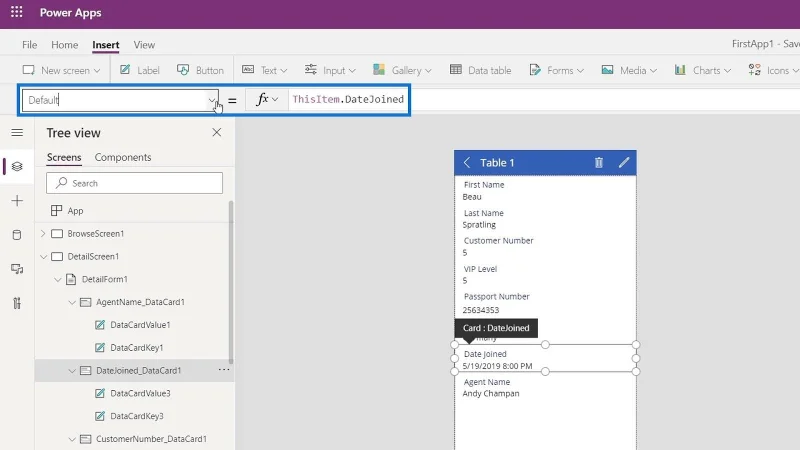Collapse DetailForm1 node
The width and height of the screenshot is (800, 450).
[58, 279]
